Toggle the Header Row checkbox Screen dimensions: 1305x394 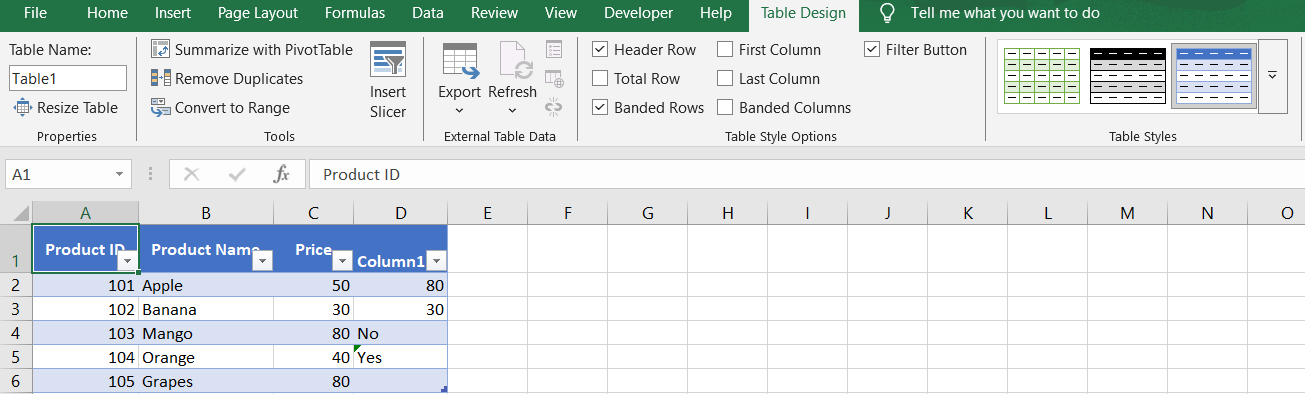click(600, 49)
